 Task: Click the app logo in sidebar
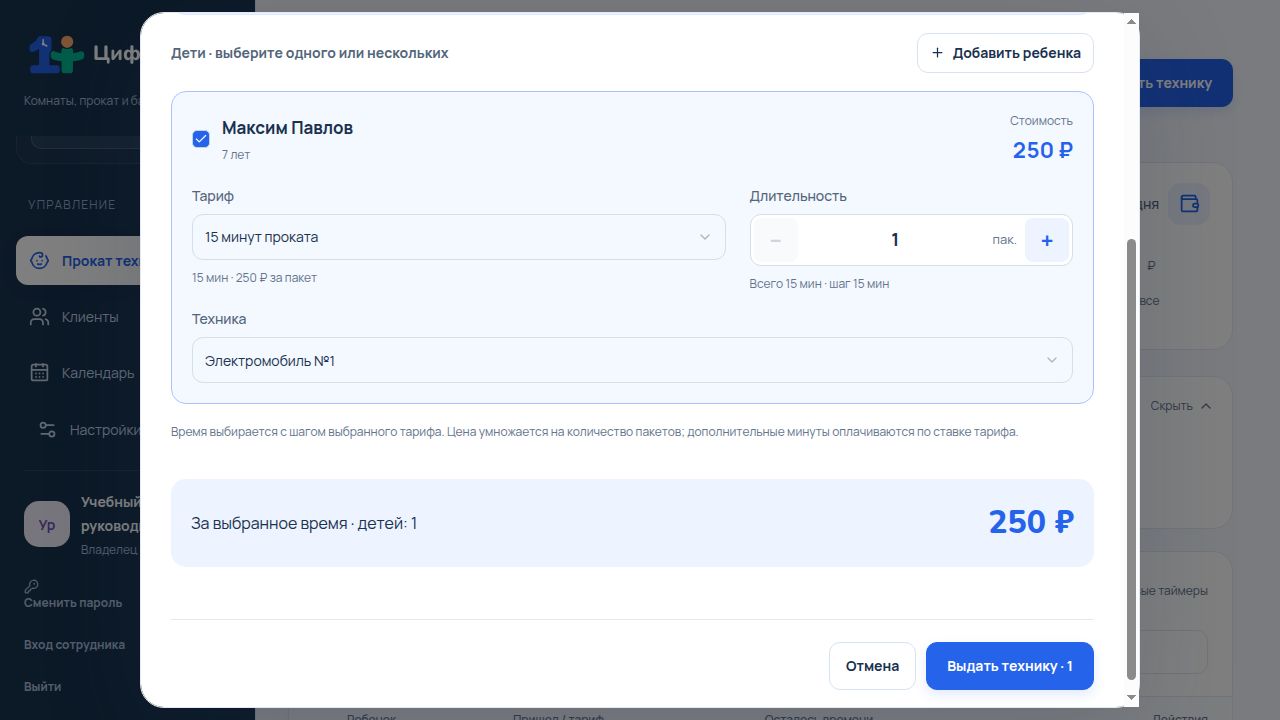[56, 54]
